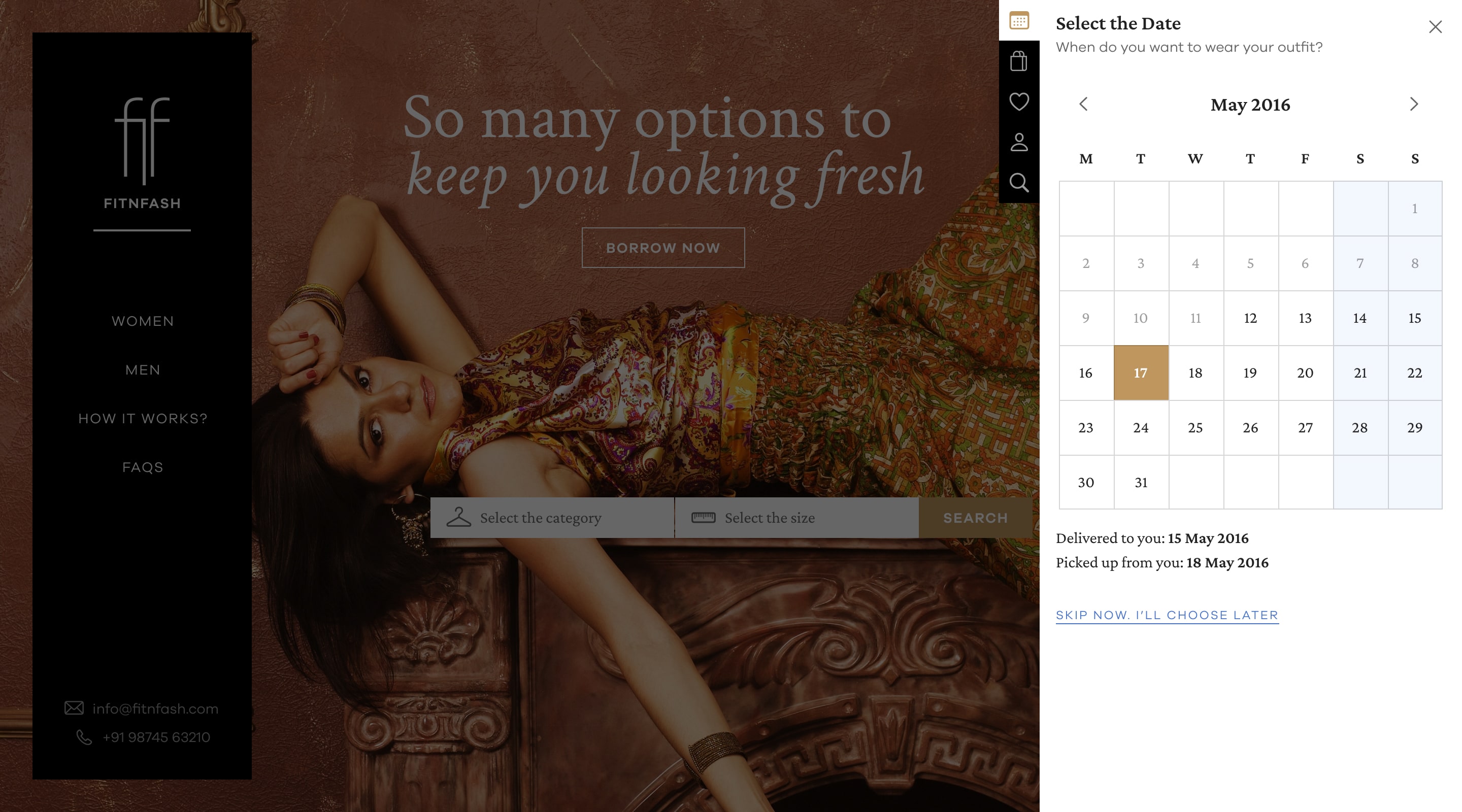Click SKIP NOW. I'LL CHOOSE LATER link
Image resolution: width=1462 pixels, height=812 pixels.
(1167, 615)
